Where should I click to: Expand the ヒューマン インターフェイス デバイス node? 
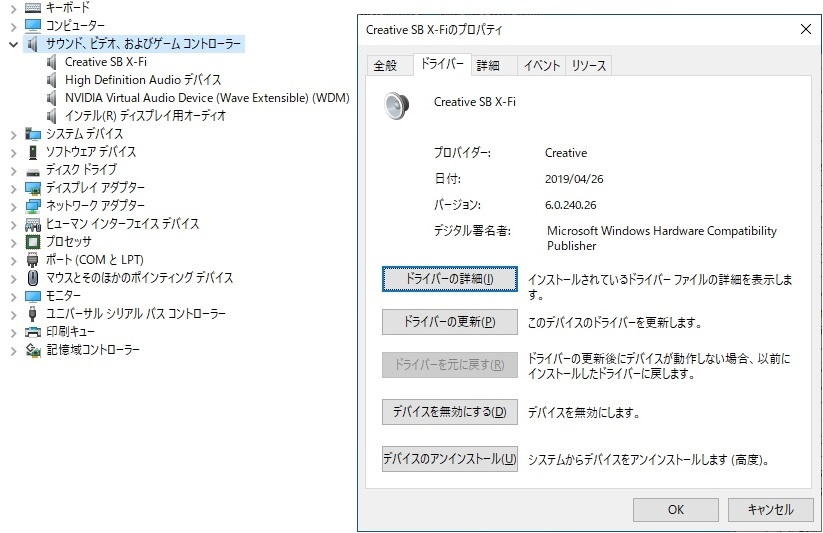click(13, 225)
